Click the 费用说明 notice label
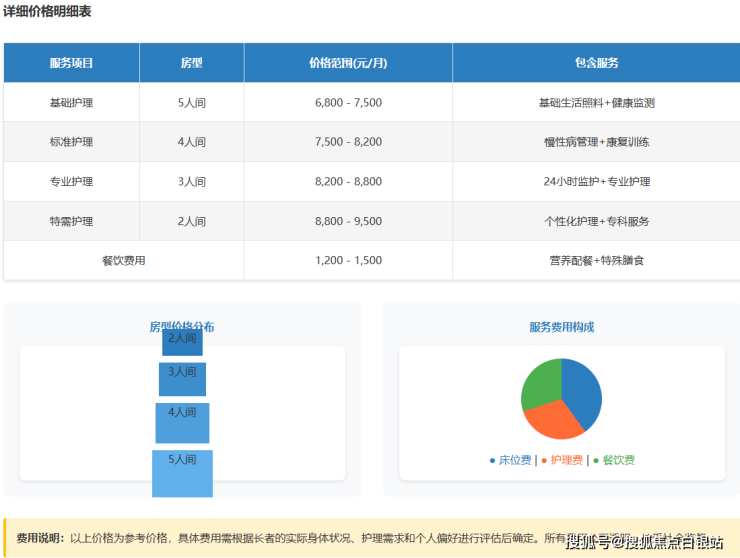Image resolution: width=740 pixels, height=558 pixels. [x=40, y=538]
